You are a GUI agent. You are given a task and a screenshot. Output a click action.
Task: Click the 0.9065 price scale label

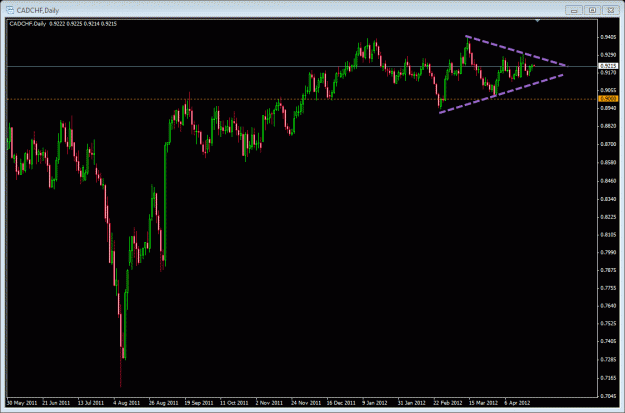click(x=608, y=90)
